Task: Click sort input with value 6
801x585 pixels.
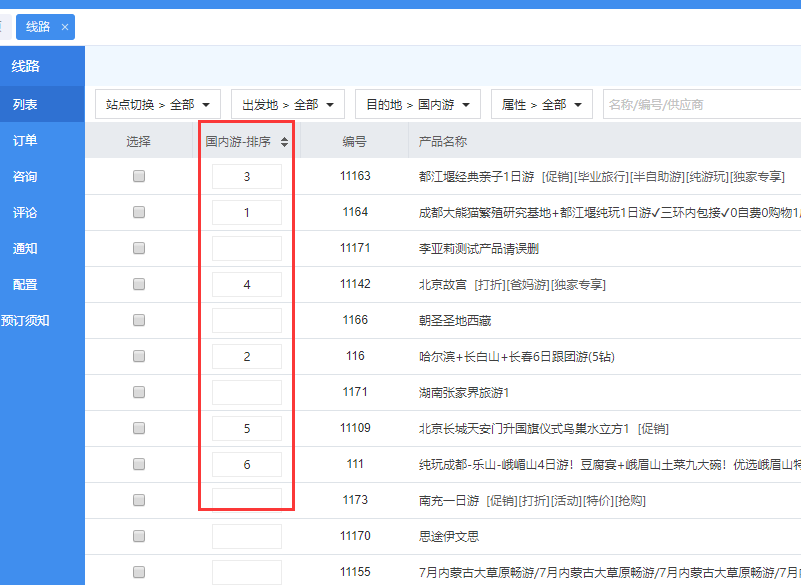Action: [246, 464]
